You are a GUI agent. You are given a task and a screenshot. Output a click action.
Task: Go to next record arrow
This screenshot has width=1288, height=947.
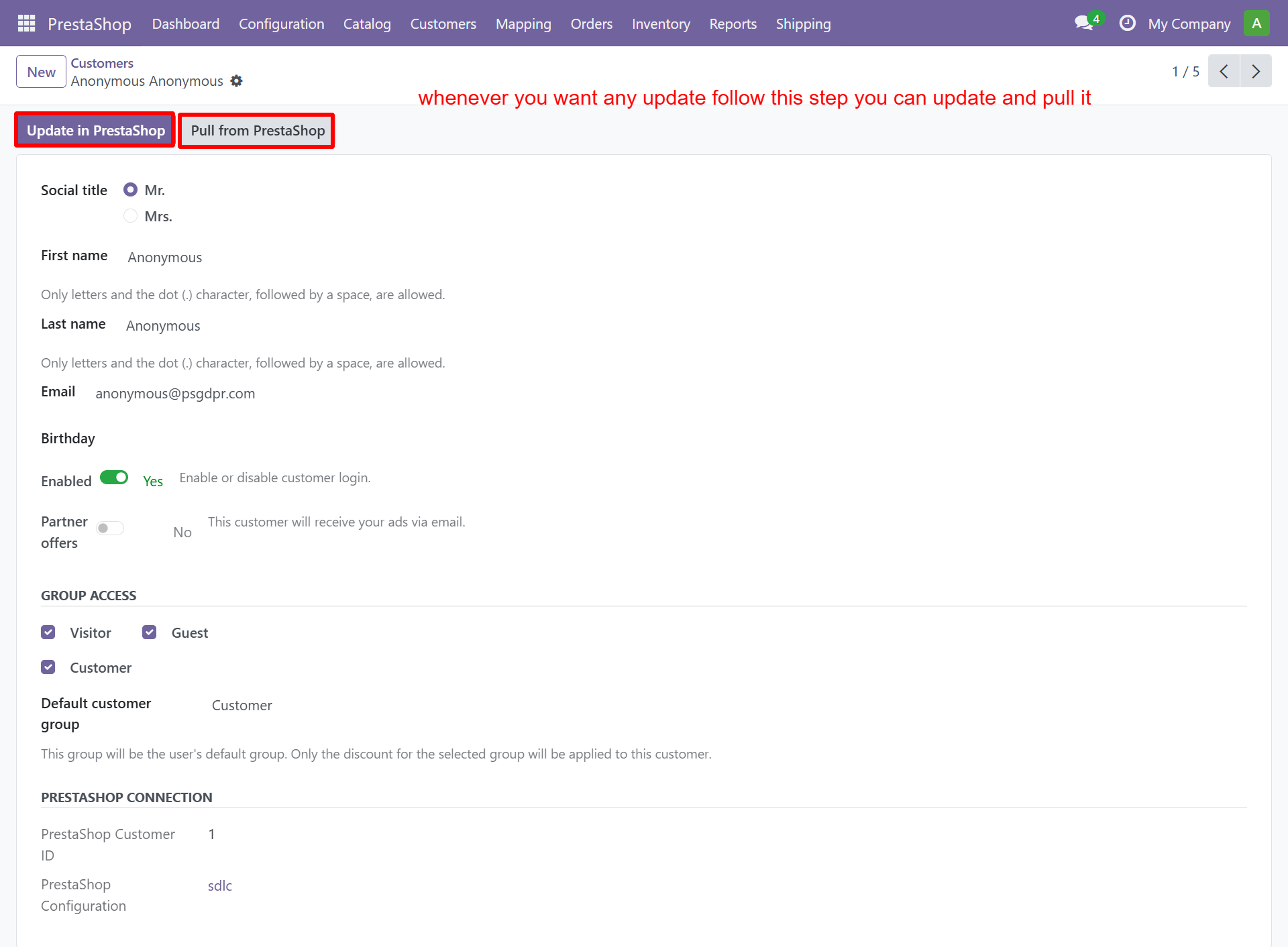pyautogui.click(x=1256, y=71)
